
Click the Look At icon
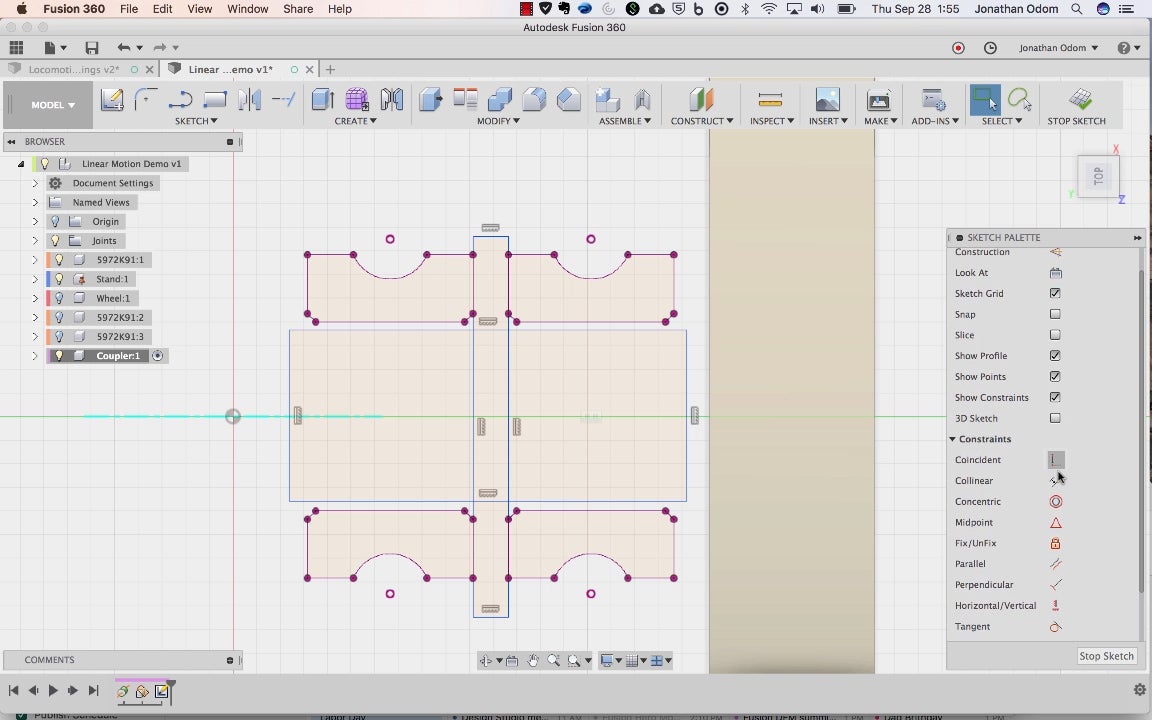pos(1055,273)
